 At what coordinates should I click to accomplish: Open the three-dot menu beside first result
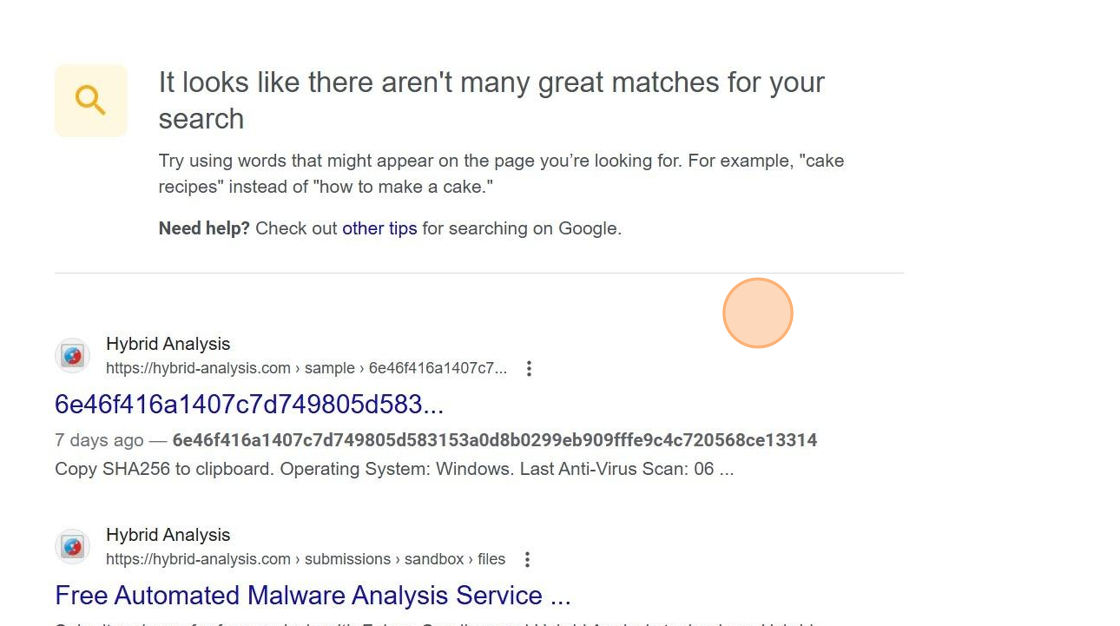pyautogui.click(x=529, y=368)
